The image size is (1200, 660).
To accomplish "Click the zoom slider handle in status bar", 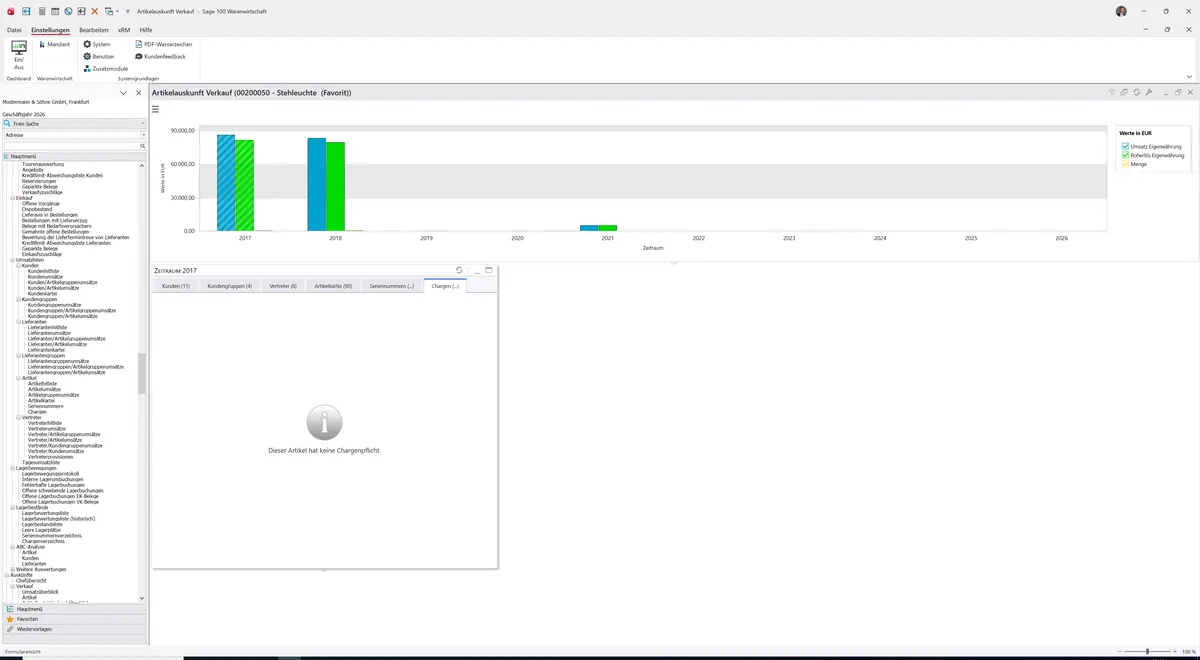I will [1148, 651].
